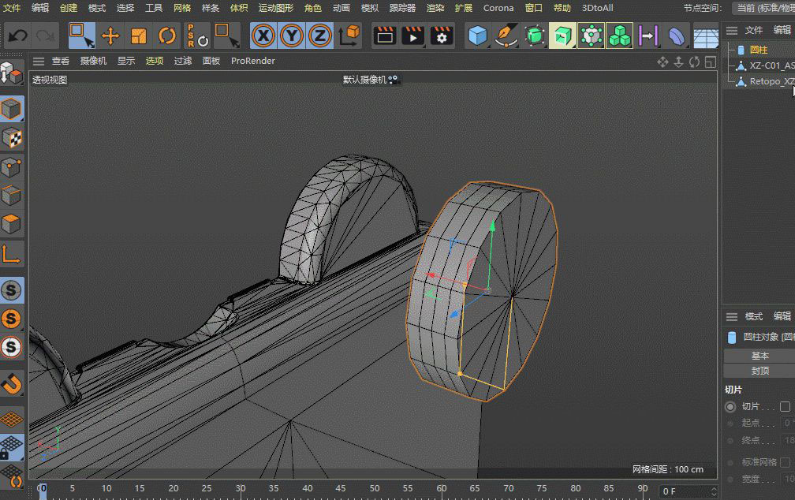Open the viewport hamburger menu

[39, 61]
